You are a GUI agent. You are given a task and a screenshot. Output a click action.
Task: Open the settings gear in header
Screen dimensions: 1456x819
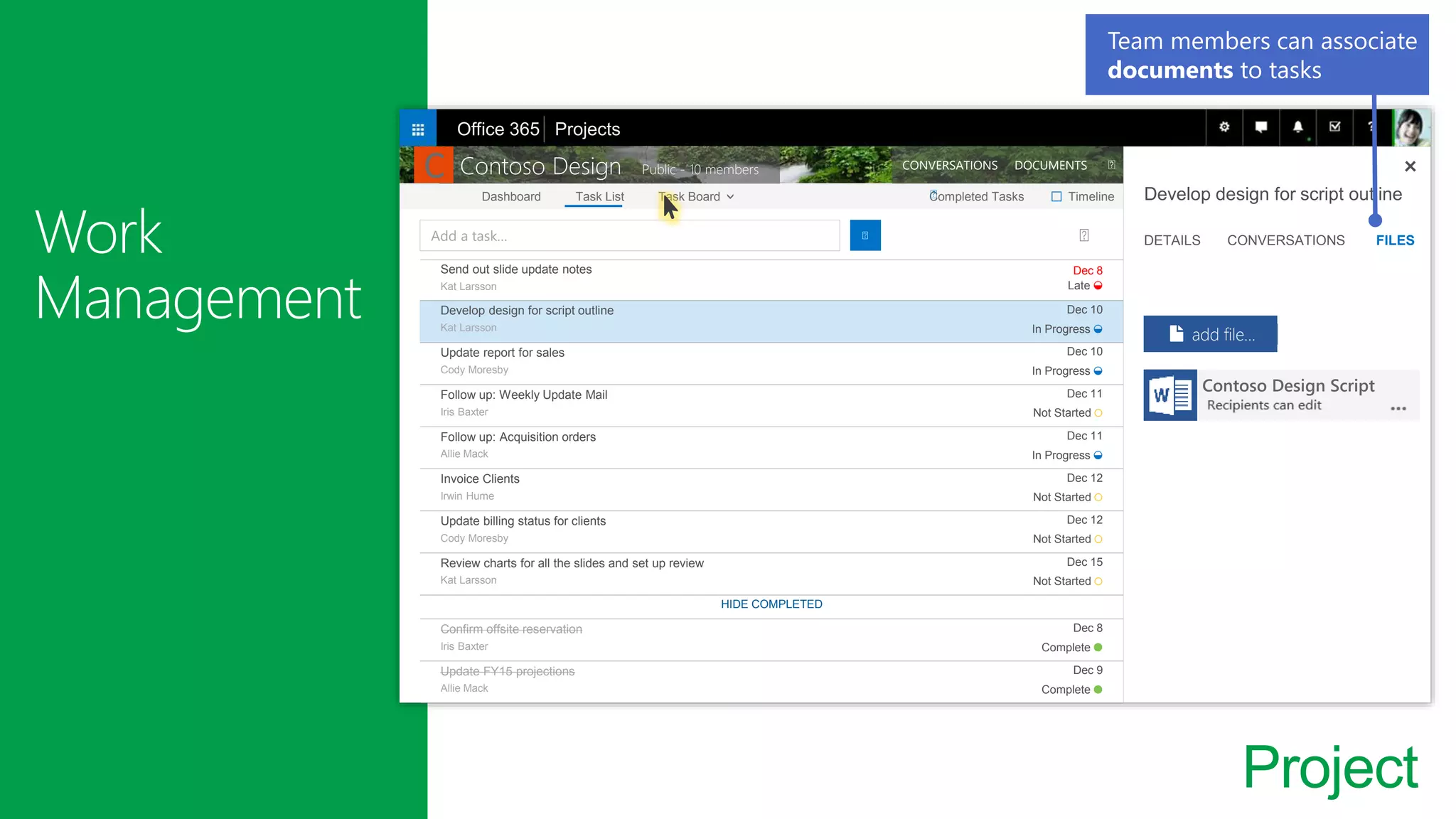(x=1224, y=127)
